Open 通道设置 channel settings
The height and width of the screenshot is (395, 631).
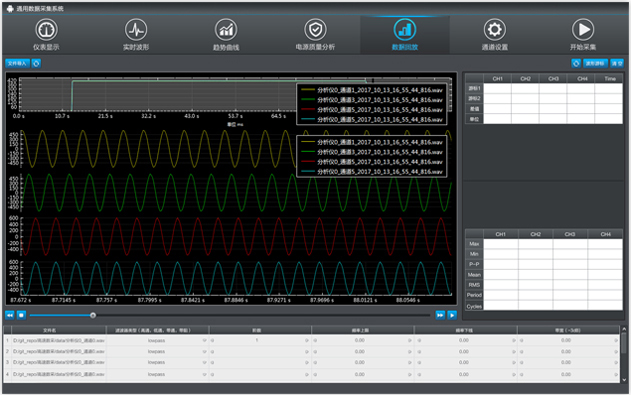(495, 35)
